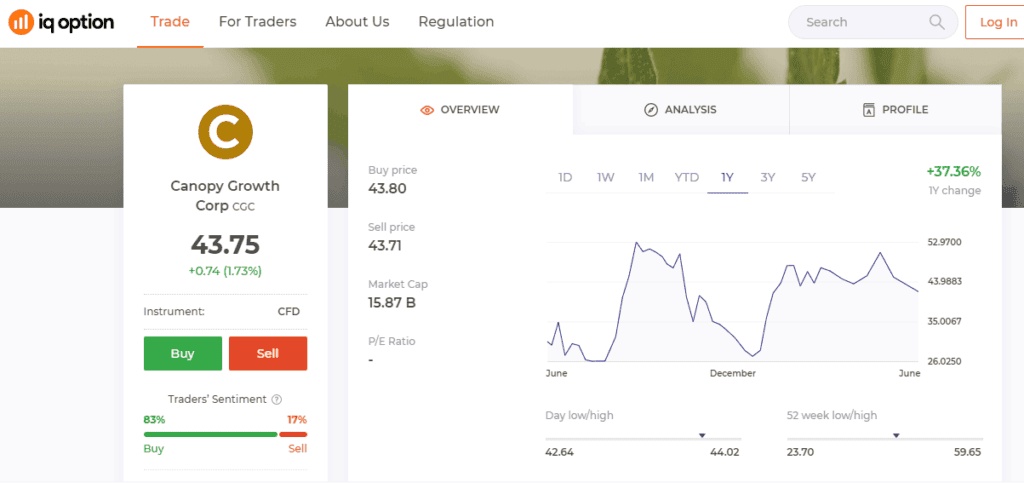Click the December chart axis label
This screenshot has width=1024, height=483.
733,374
